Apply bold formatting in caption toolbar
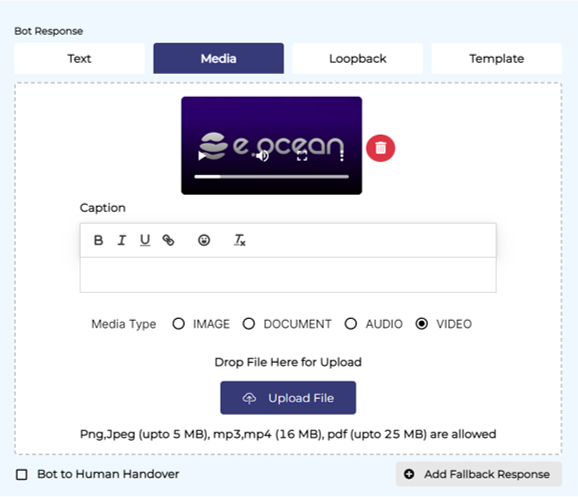The height and width of the screenshot is (497, 578). (98, 240)
